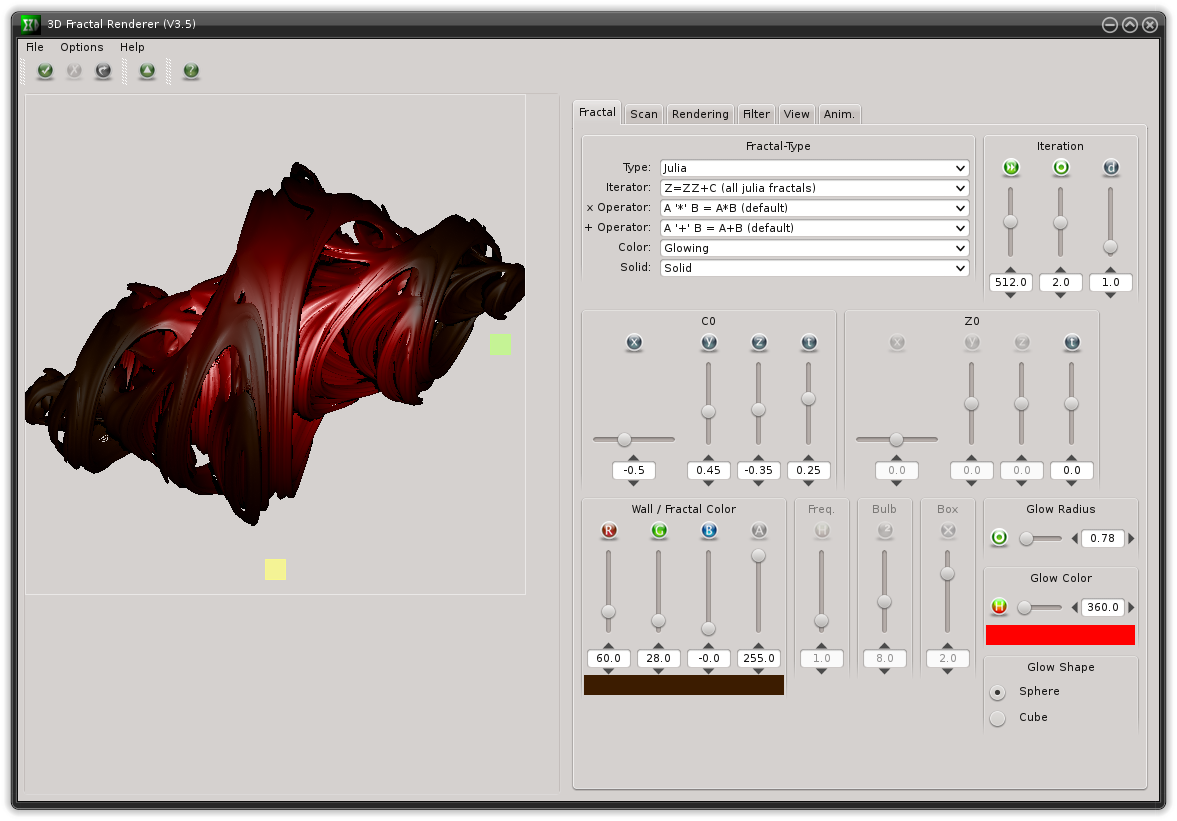Viewport: 1177px width, 821px height.
Task: Click the green fast-forward icon under Iteration
Action: [x=1011, y=168]
